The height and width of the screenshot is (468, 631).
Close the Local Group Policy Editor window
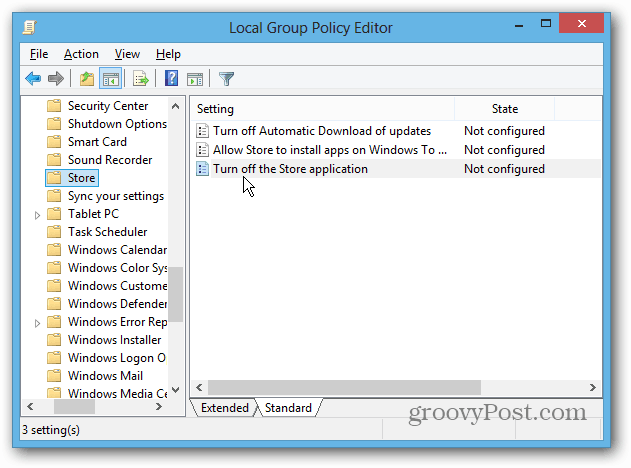pos(582,24)
